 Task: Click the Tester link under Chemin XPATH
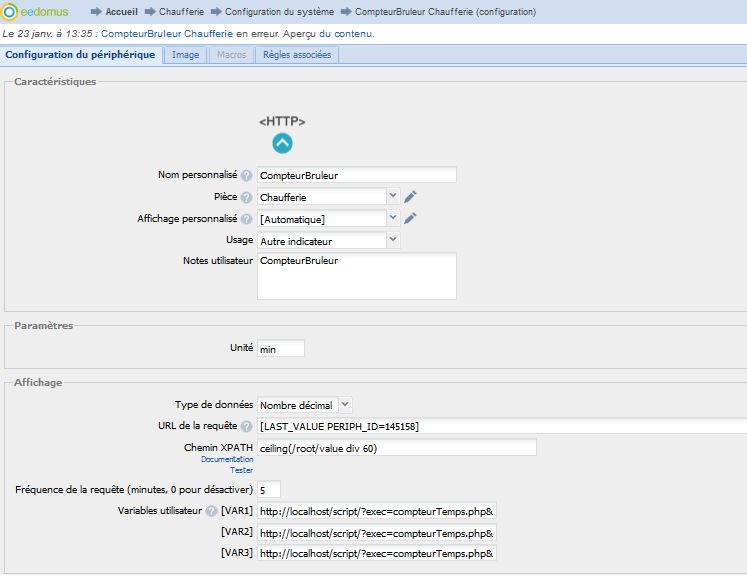(x=241, y=470)
